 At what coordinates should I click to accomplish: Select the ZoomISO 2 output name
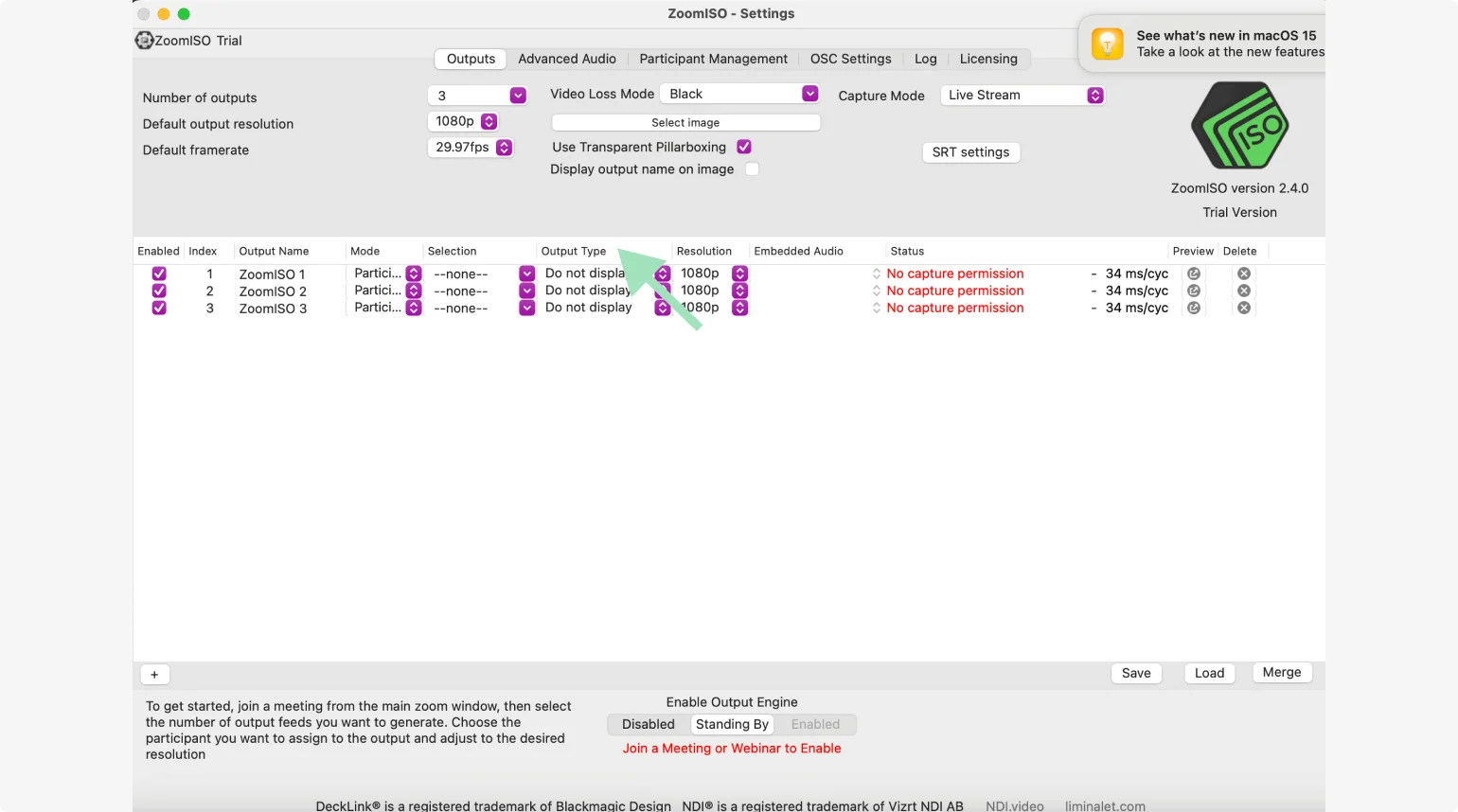(273, 291)
